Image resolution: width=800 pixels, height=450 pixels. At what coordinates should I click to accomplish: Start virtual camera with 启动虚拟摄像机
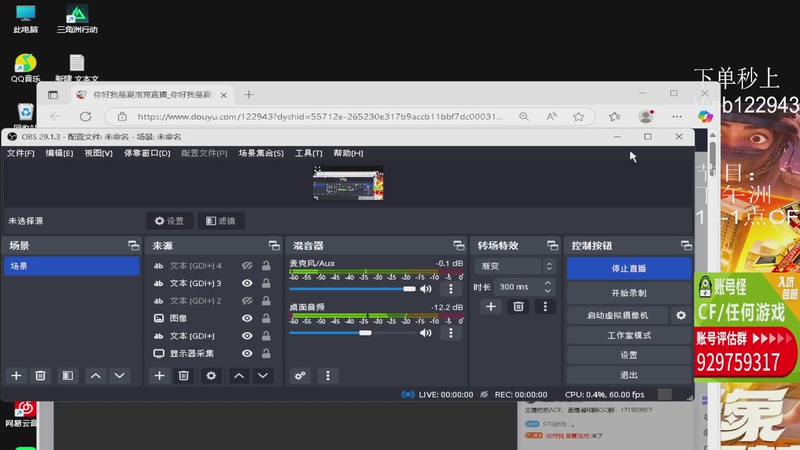(x=617, y=315)
